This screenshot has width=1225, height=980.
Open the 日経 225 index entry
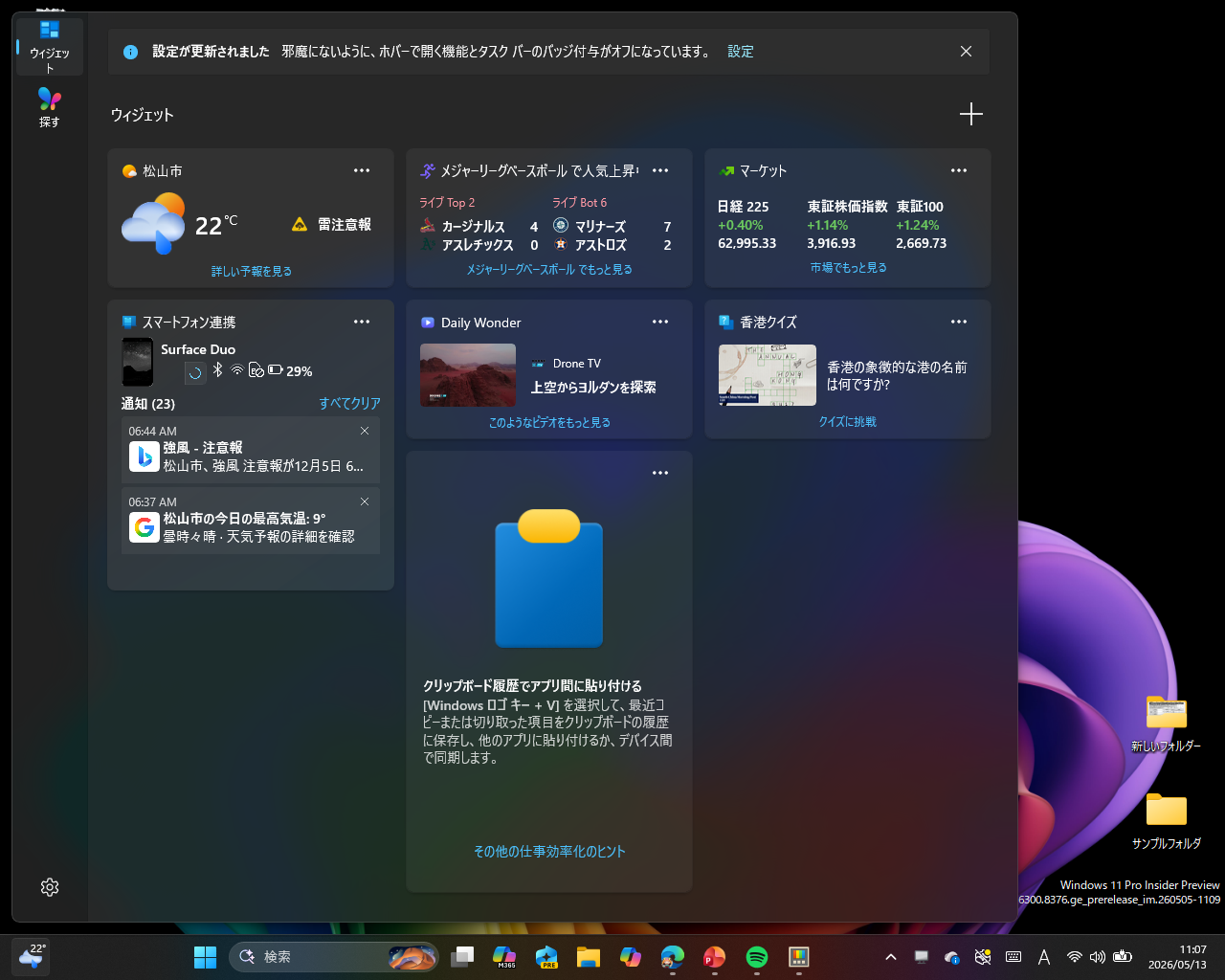[x=747, y=225]
